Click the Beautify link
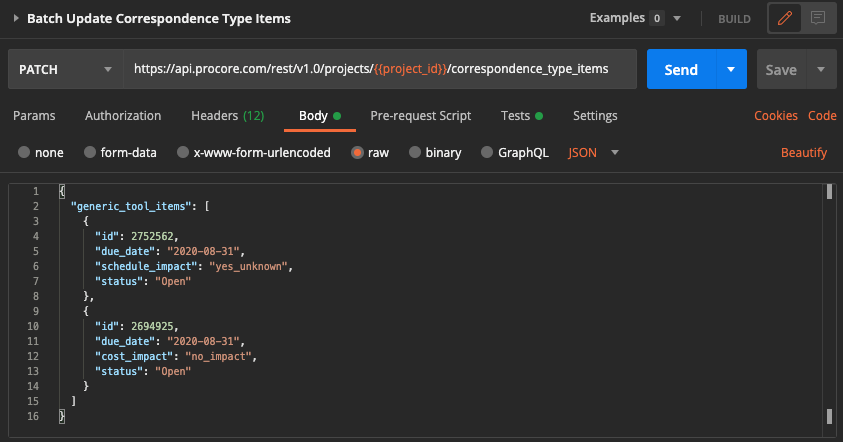Image resolution: width=843 pixels, height=442 pixels. tap(804, 153)
